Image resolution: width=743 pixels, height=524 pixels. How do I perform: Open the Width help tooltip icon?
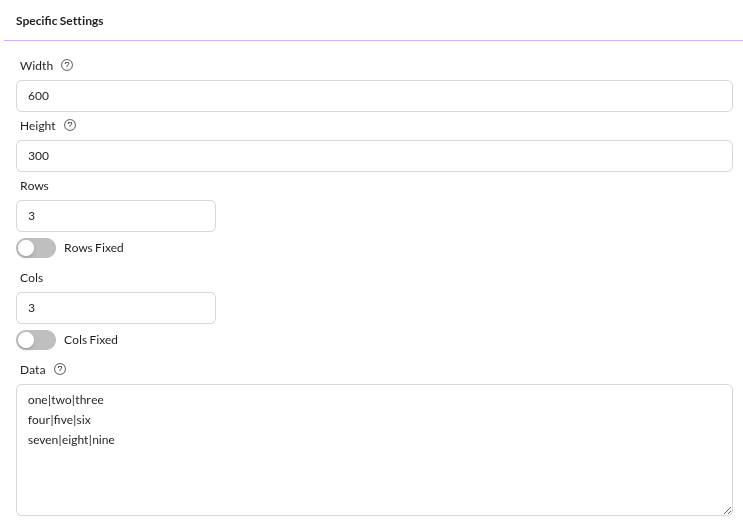tap(67, 65)
